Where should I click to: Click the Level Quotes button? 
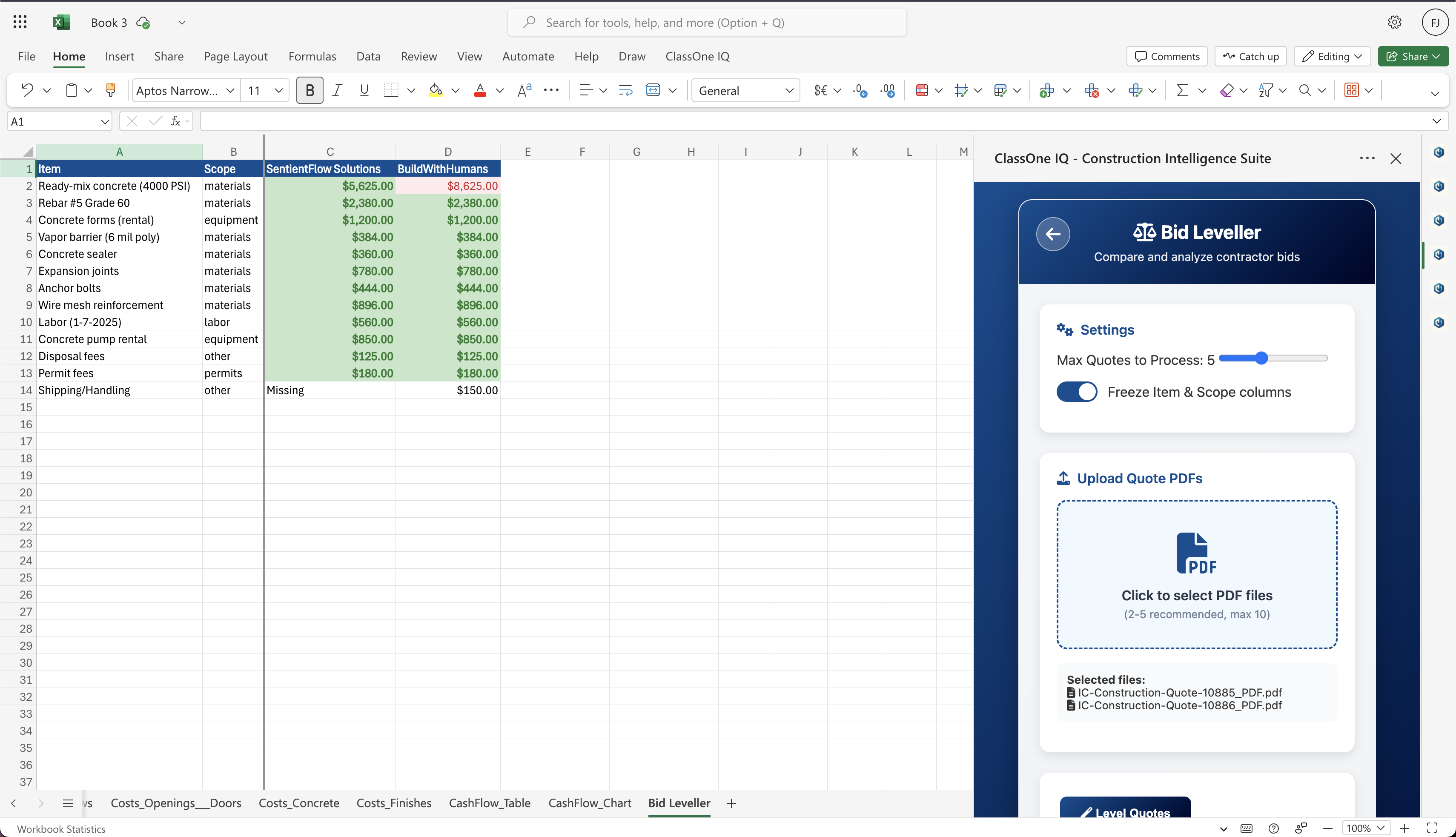pos(1125,809)
